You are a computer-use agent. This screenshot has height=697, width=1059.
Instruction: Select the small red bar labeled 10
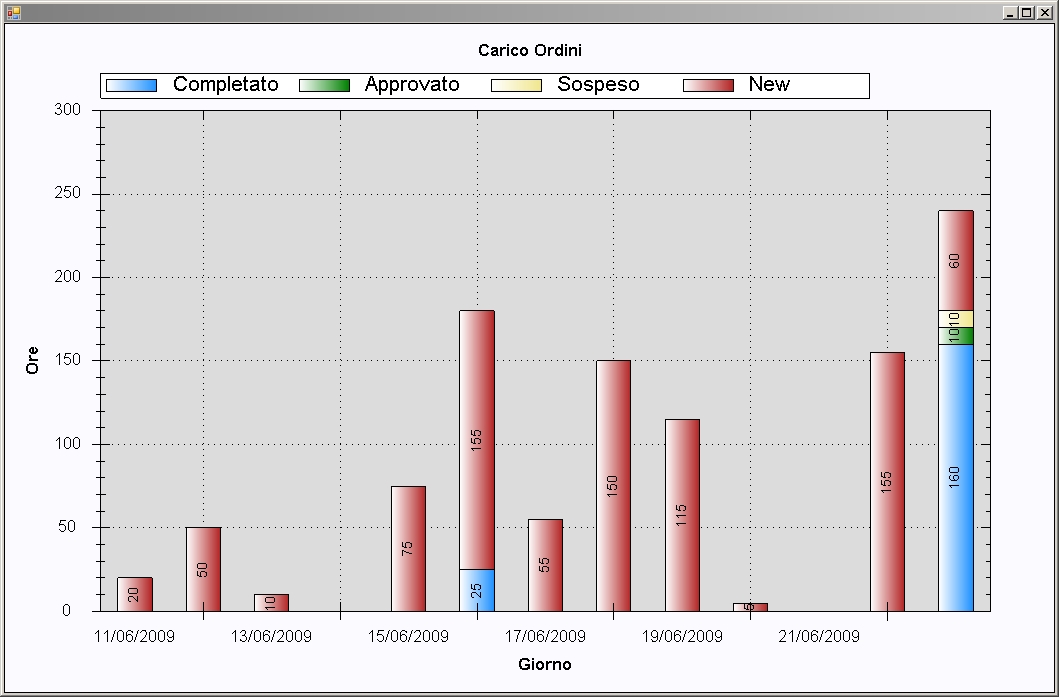pyautogui.click(x=272, y=602)
